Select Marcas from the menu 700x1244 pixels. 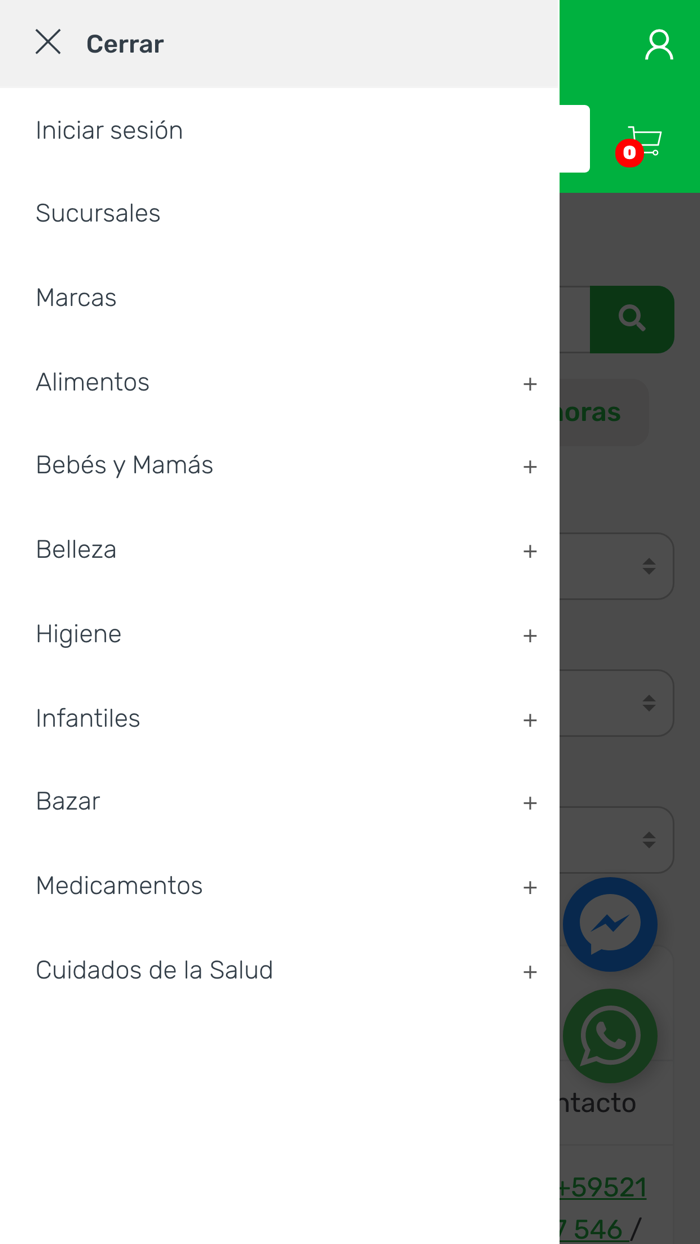pyautogui.click(x=76, y=297)
